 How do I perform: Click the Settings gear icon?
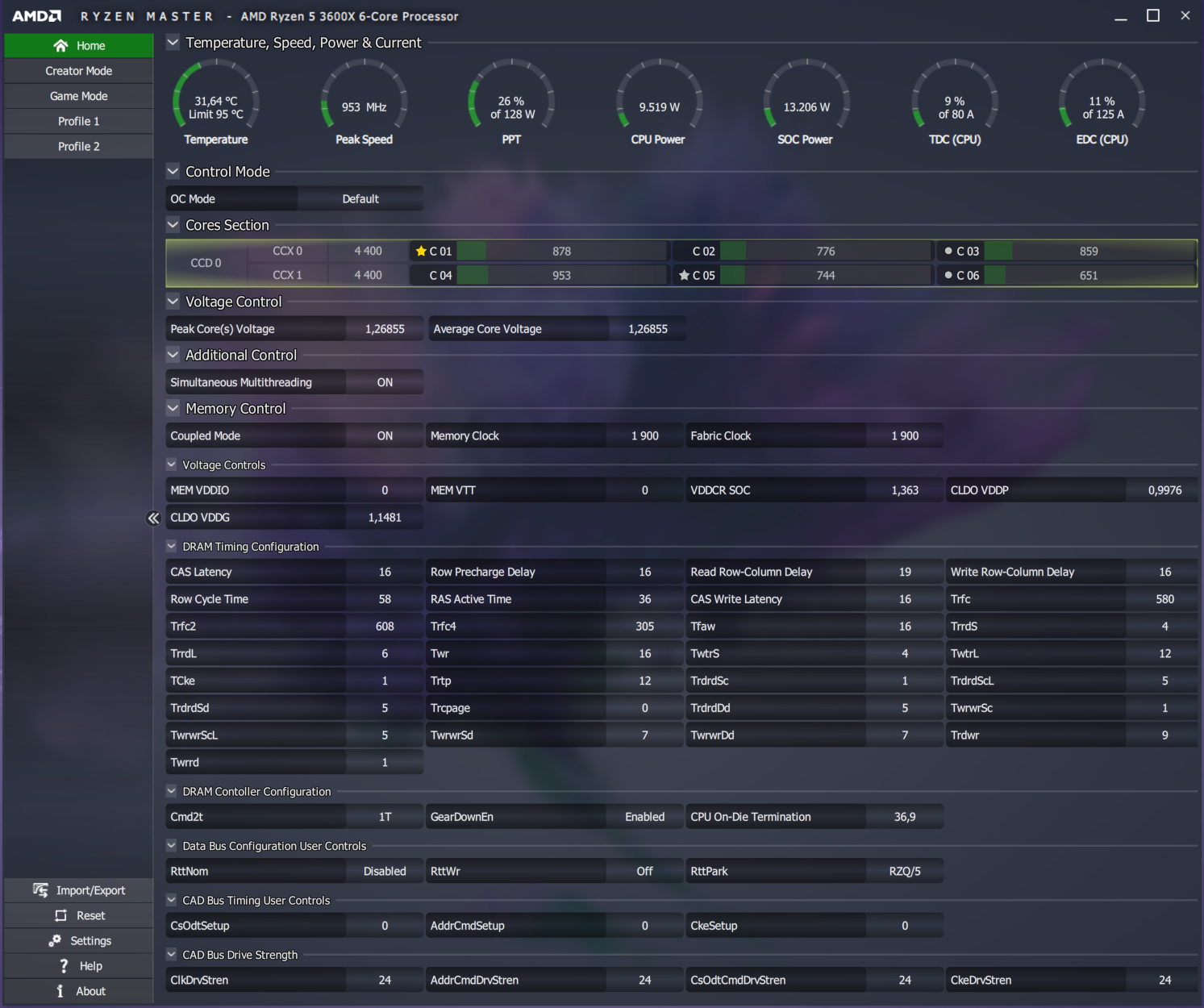[x=55, y=941]
